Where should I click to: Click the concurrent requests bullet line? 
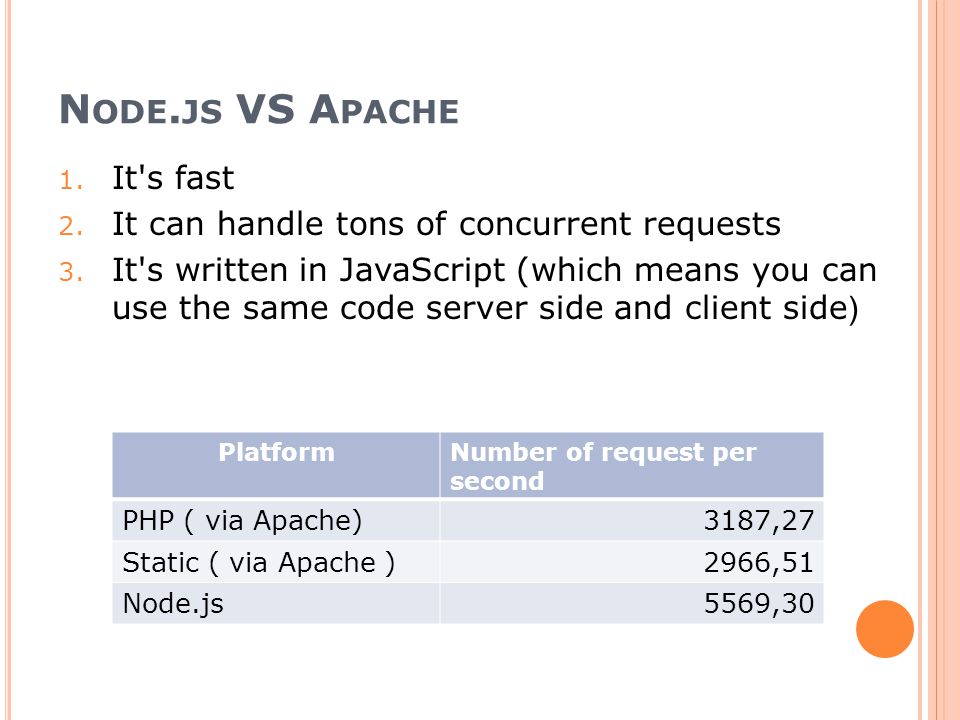pos(446,223)
